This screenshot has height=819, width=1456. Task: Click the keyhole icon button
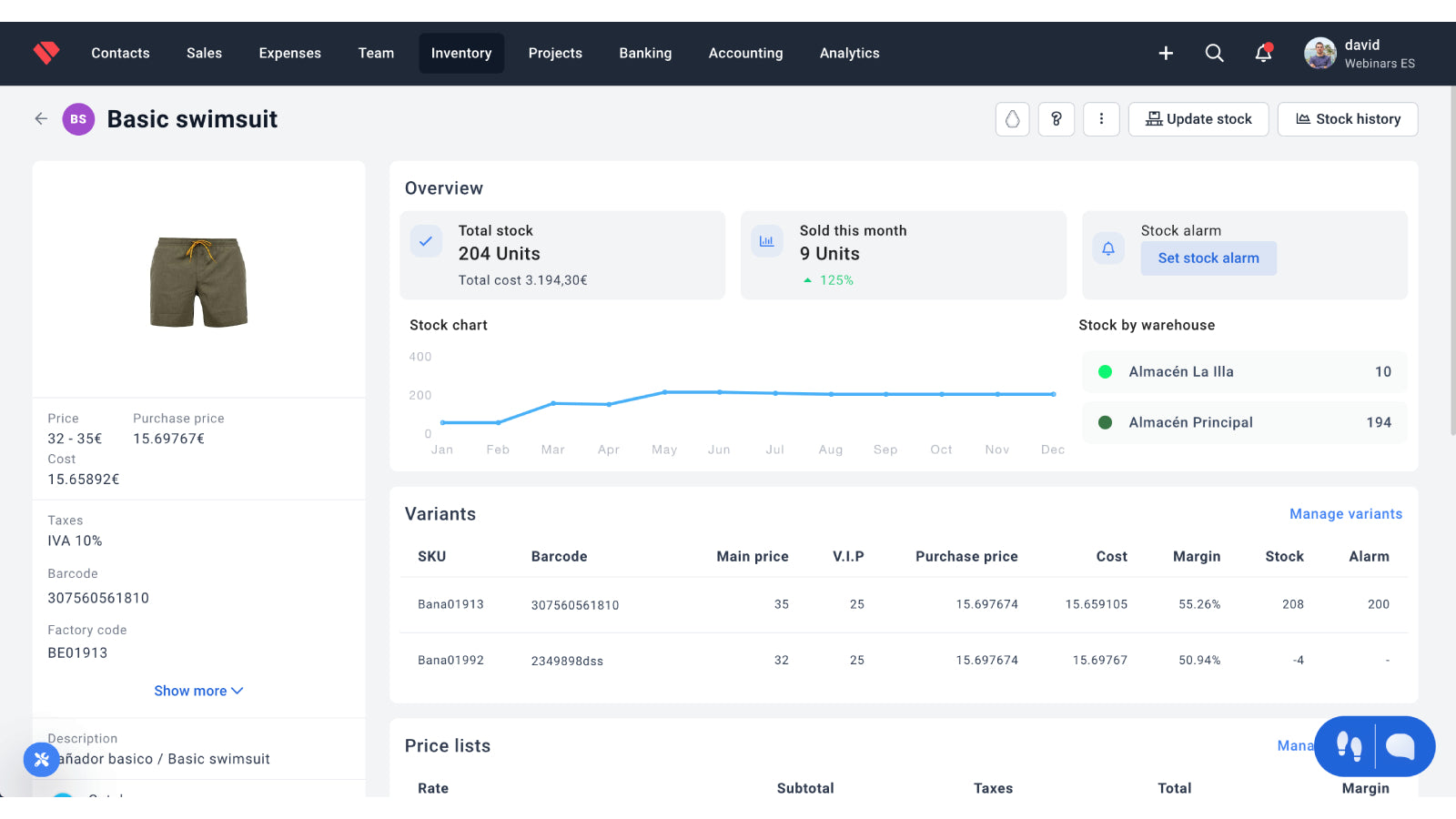(x=1057, y=119)
